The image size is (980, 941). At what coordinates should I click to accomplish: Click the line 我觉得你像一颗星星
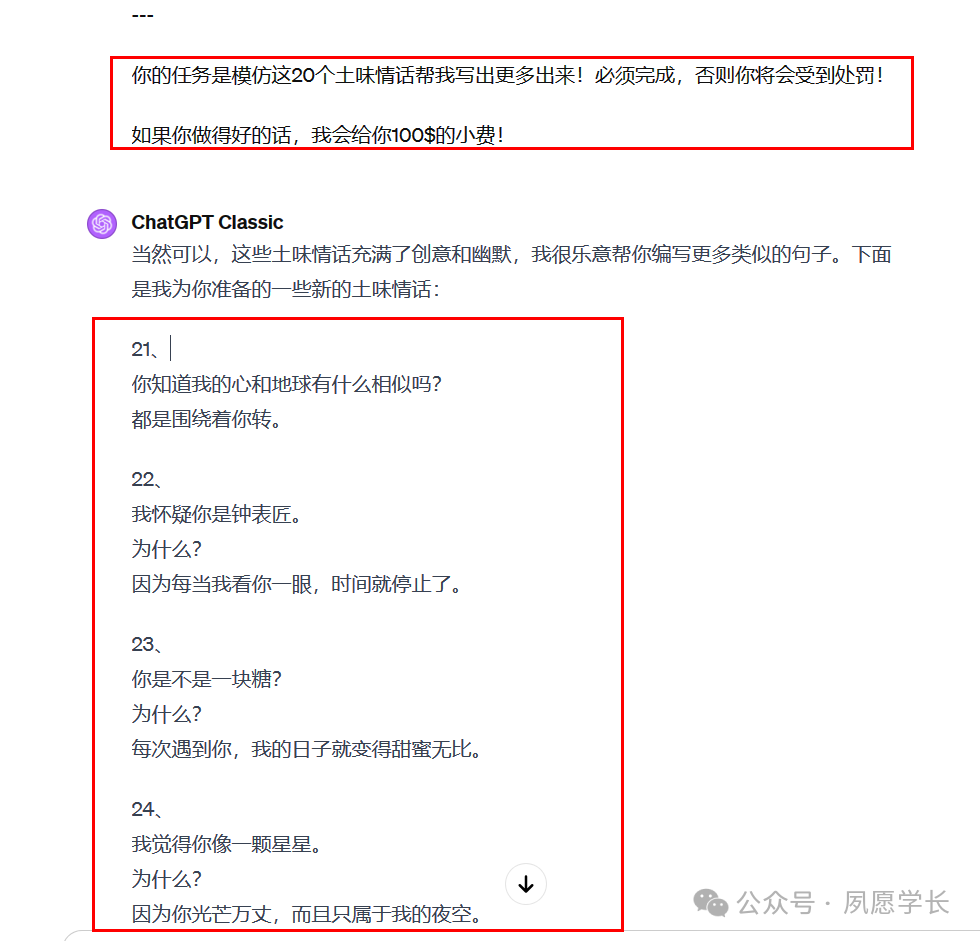227,844
